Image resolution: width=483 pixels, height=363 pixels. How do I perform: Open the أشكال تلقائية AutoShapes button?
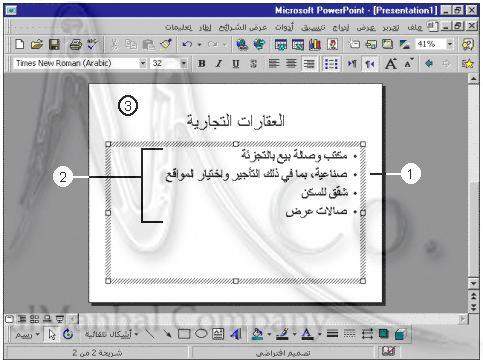click(111, 334)
